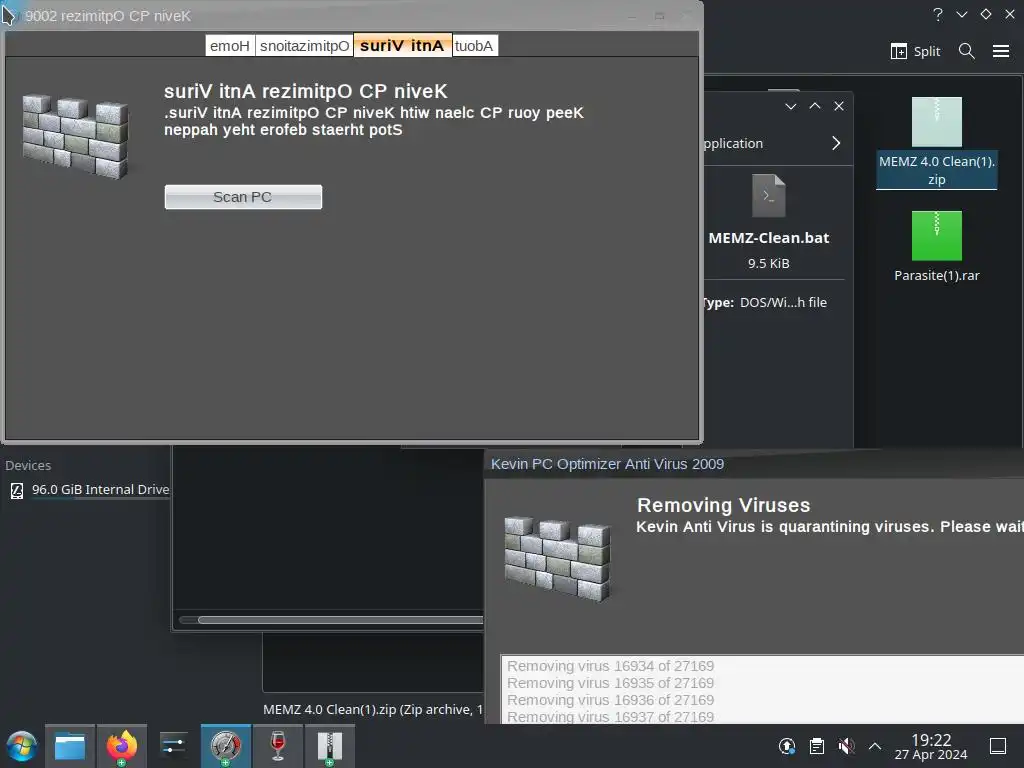Click the Scan PC button
This screenshot has width=1024, height=768.
click(x=243, y=197)
